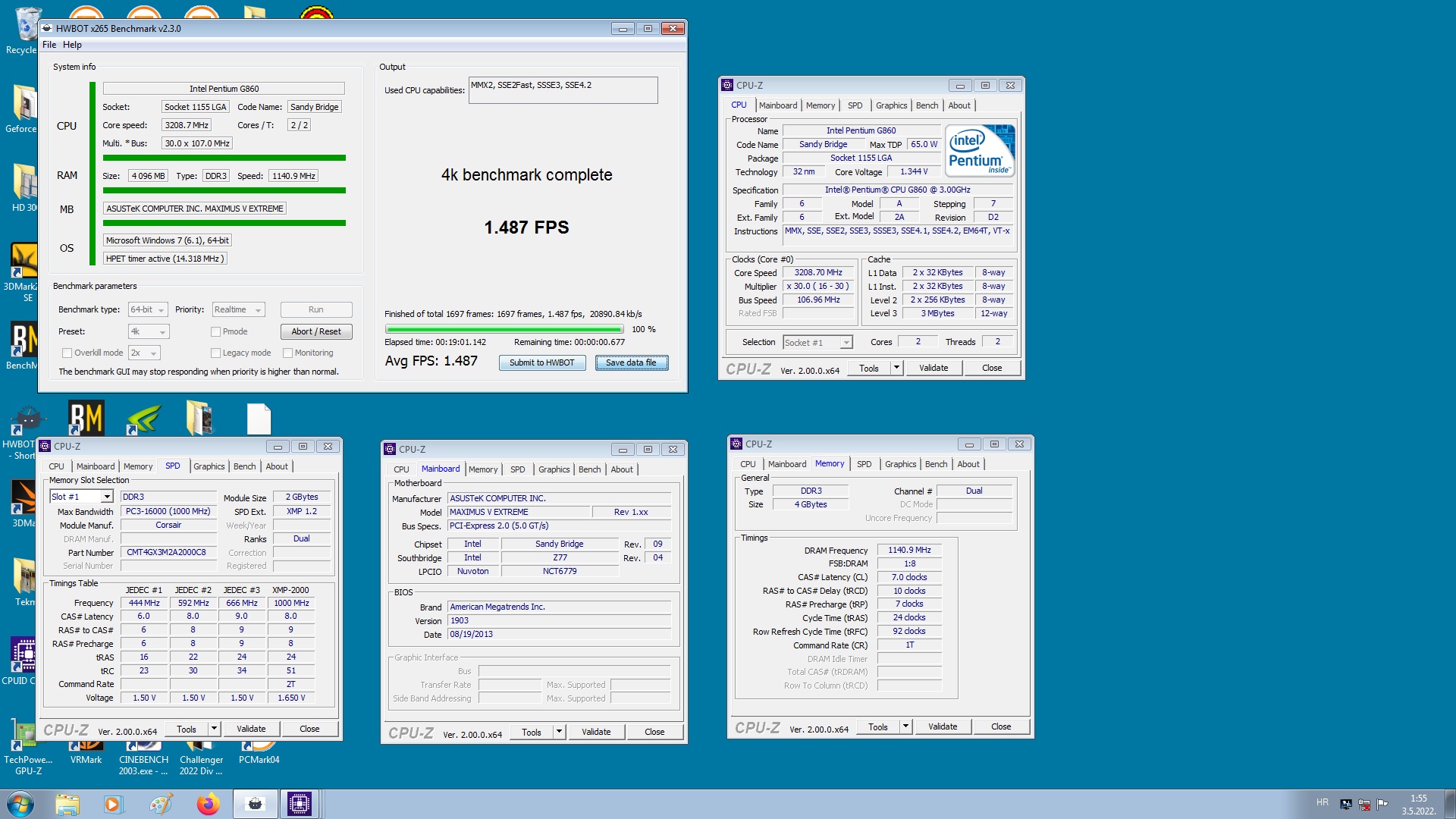Launch Firefox from the taskbar

[207, 804]
